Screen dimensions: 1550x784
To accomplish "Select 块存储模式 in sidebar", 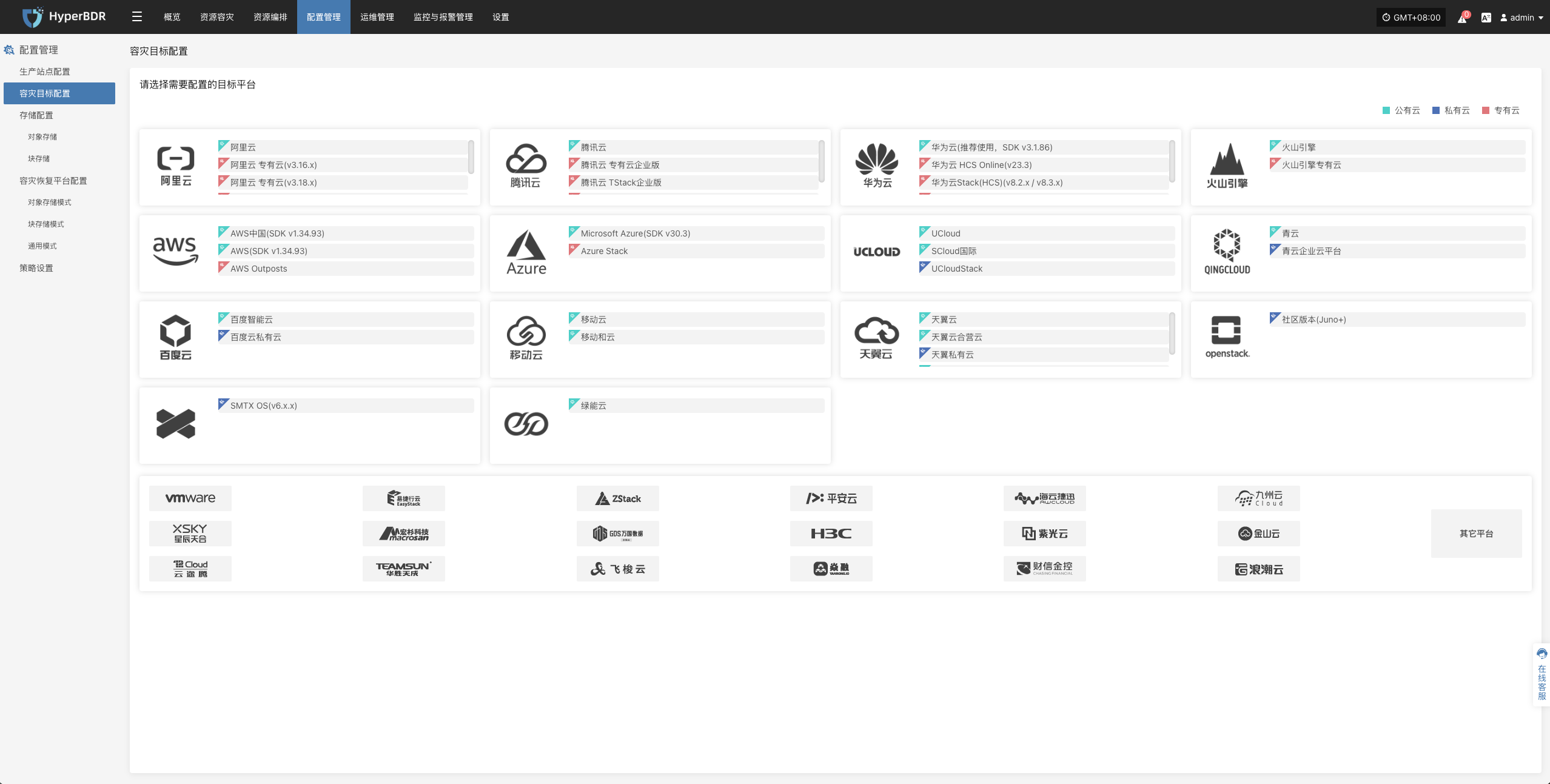I will point(59,224).
